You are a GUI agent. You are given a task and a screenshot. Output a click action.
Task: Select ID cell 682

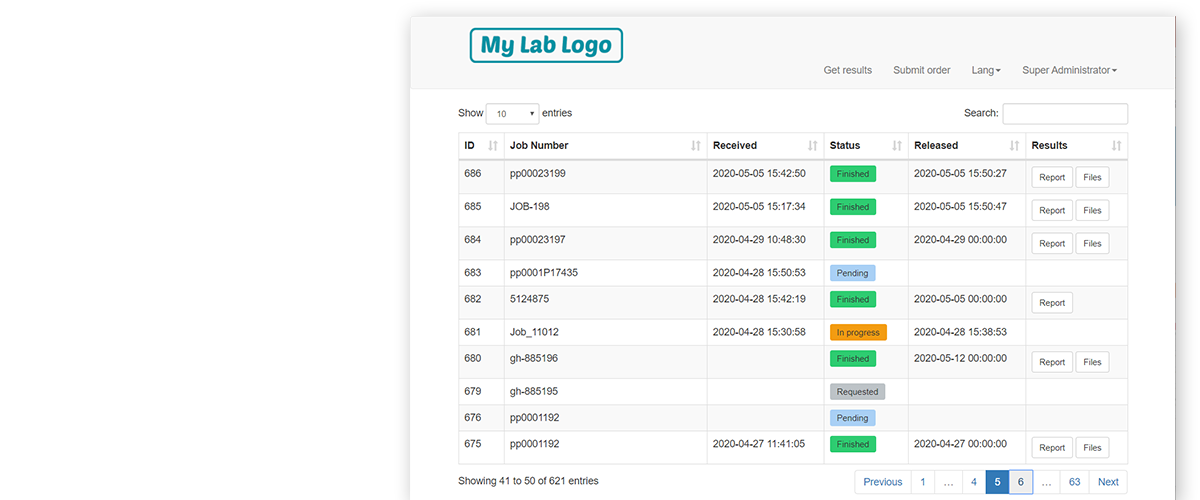(481, 302)
